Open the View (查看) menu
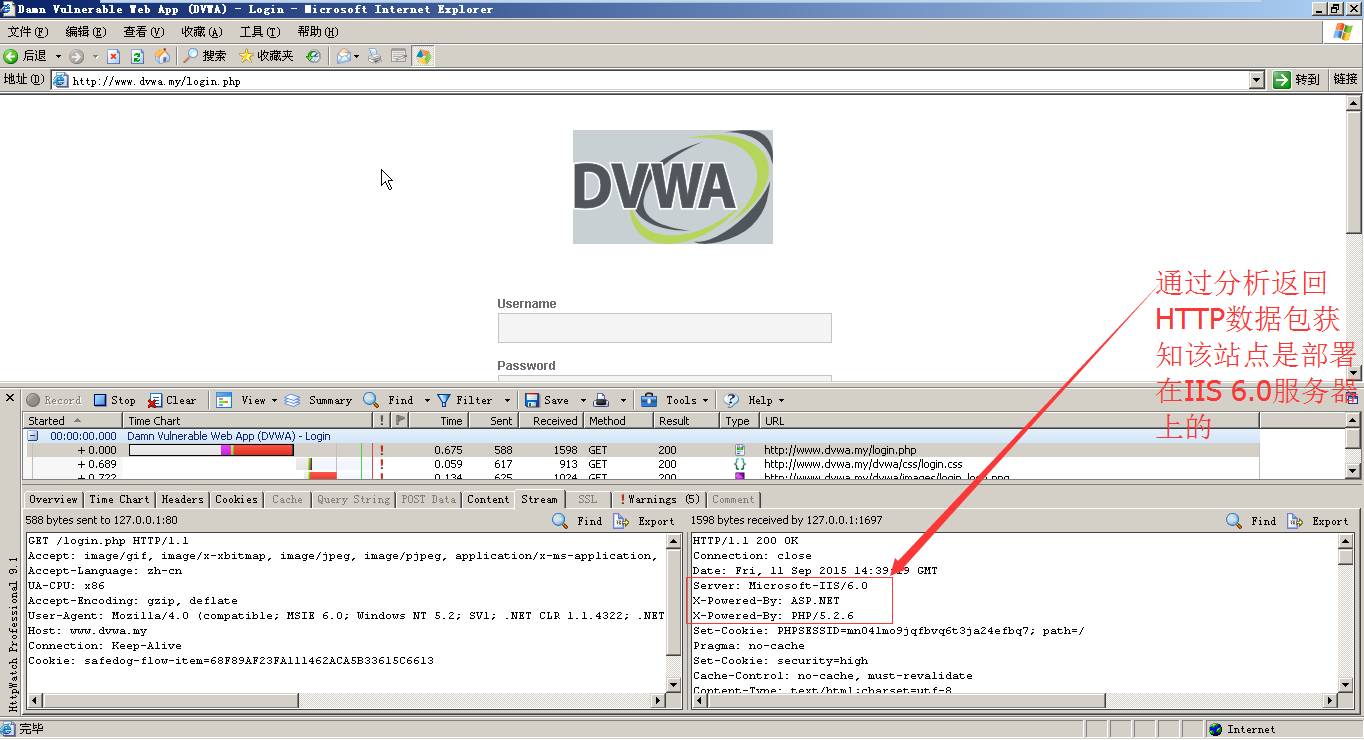1364x740 pixels. 143,32
